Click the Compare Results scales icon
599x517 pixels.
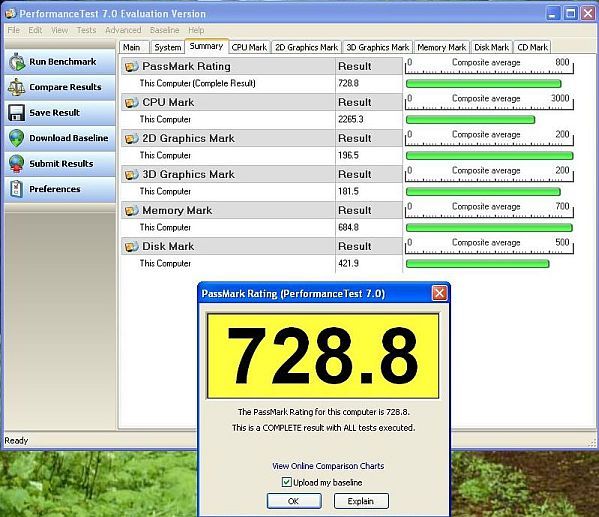point(16,87)
